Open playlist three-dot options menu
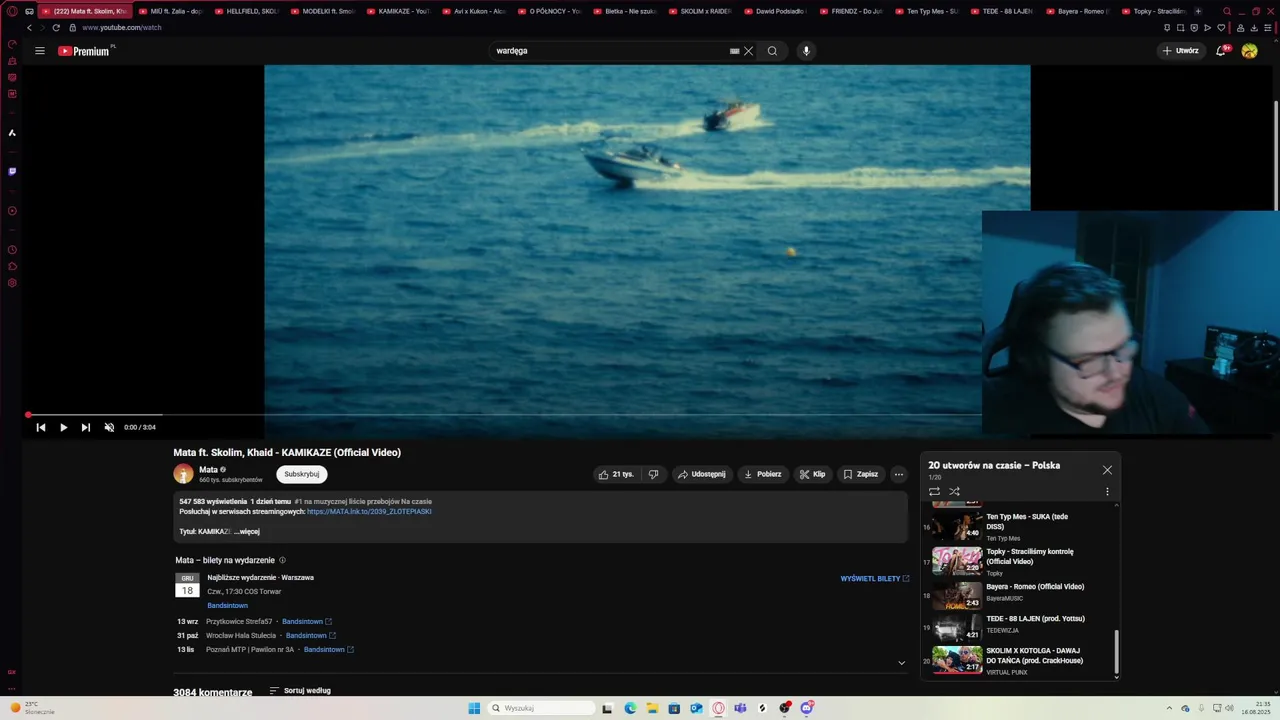1280x720 pixels. [1107, 491]
